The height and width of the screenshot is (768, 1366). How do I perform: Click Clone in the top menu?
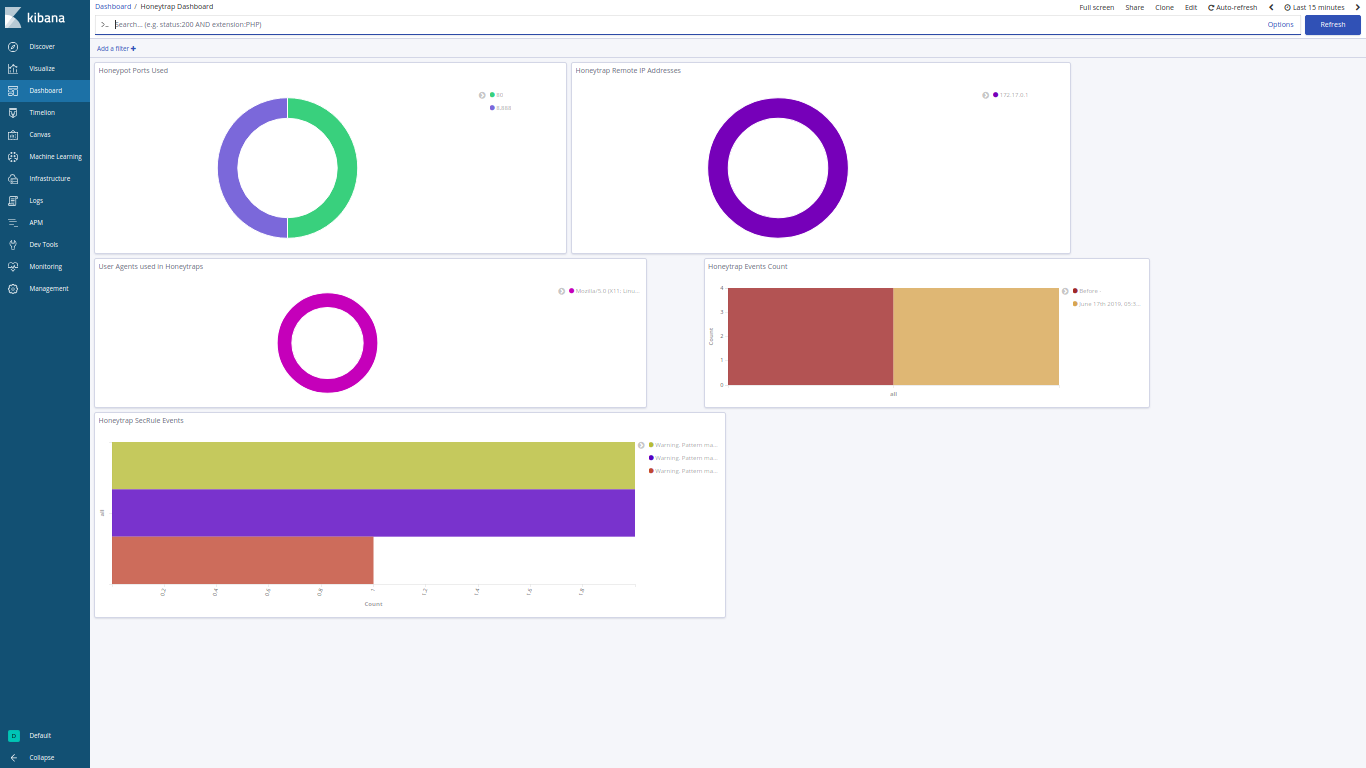pos(1164,7)
